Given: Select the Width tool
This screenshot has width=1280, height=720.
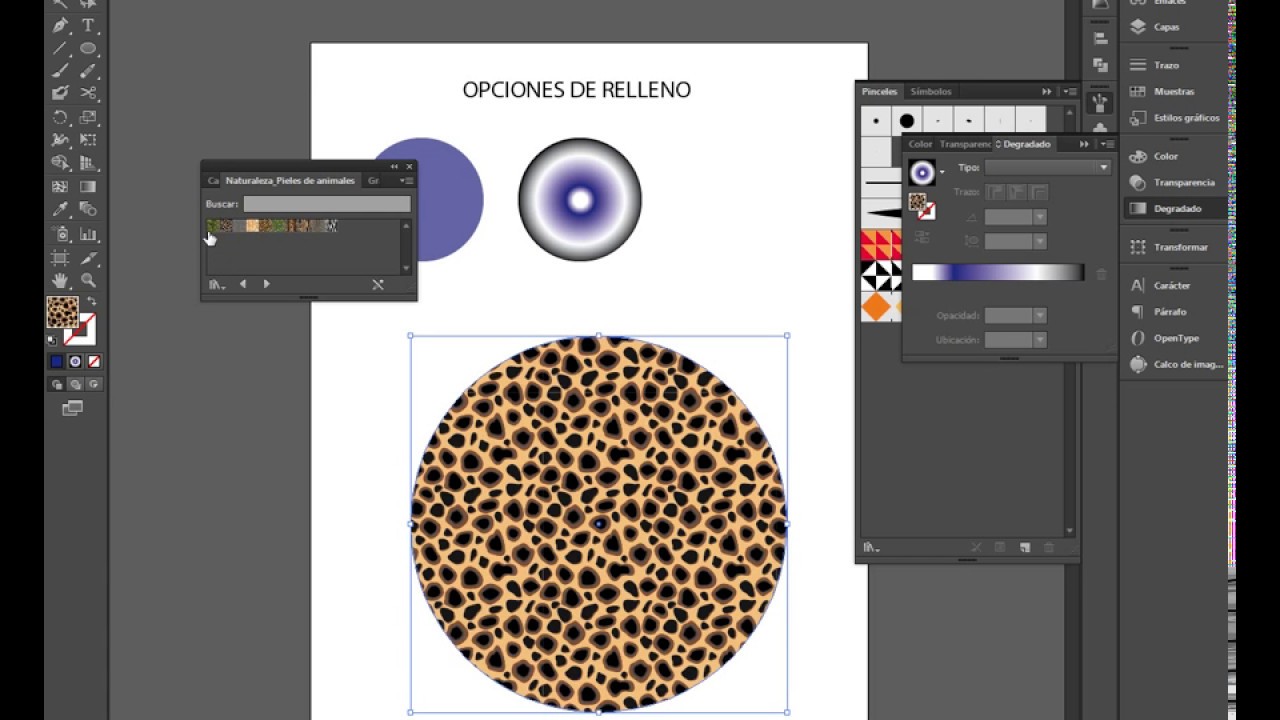Looking at the screenshot, I should (x=60, y=140).
